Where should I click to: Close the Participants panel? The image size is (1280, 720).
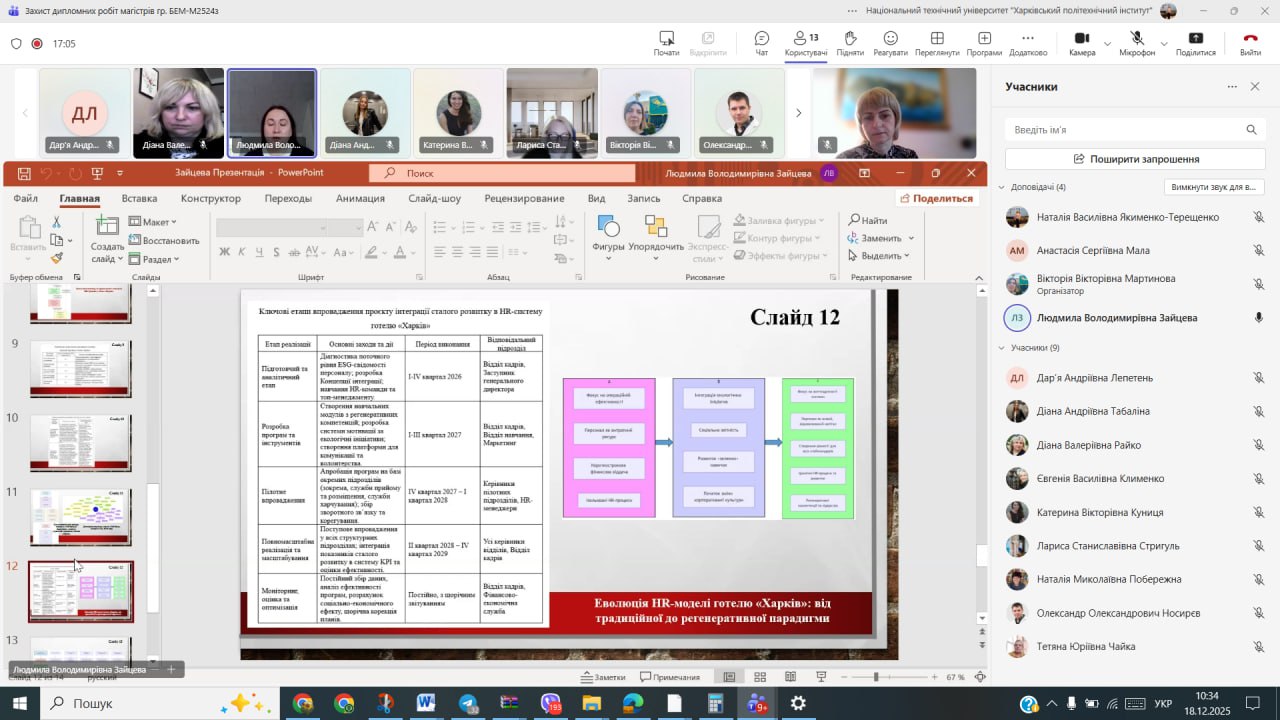[x=1256, y=87]
